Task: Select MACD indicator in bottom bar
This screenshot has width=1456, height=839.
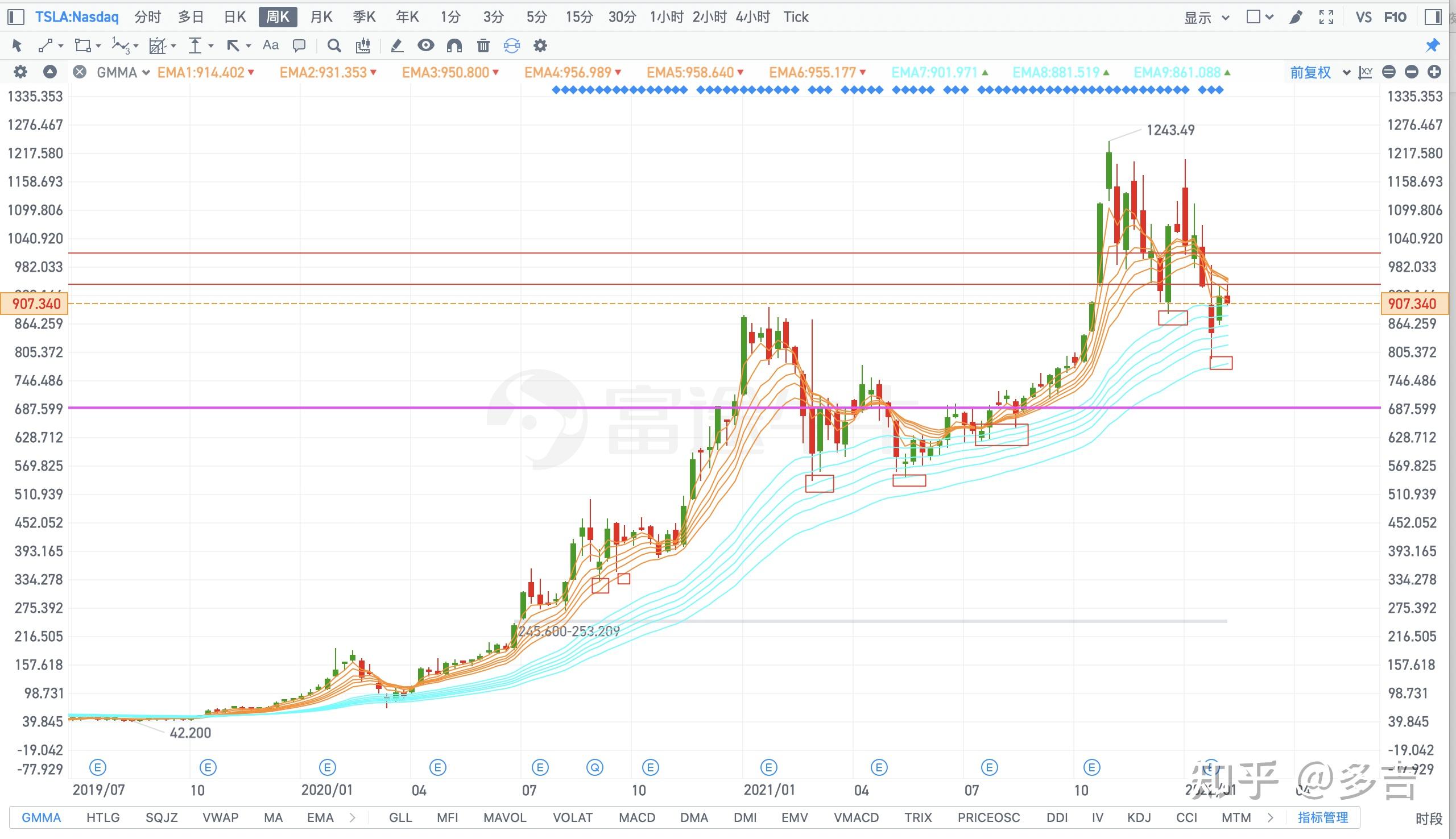Action: coord(637,817)
